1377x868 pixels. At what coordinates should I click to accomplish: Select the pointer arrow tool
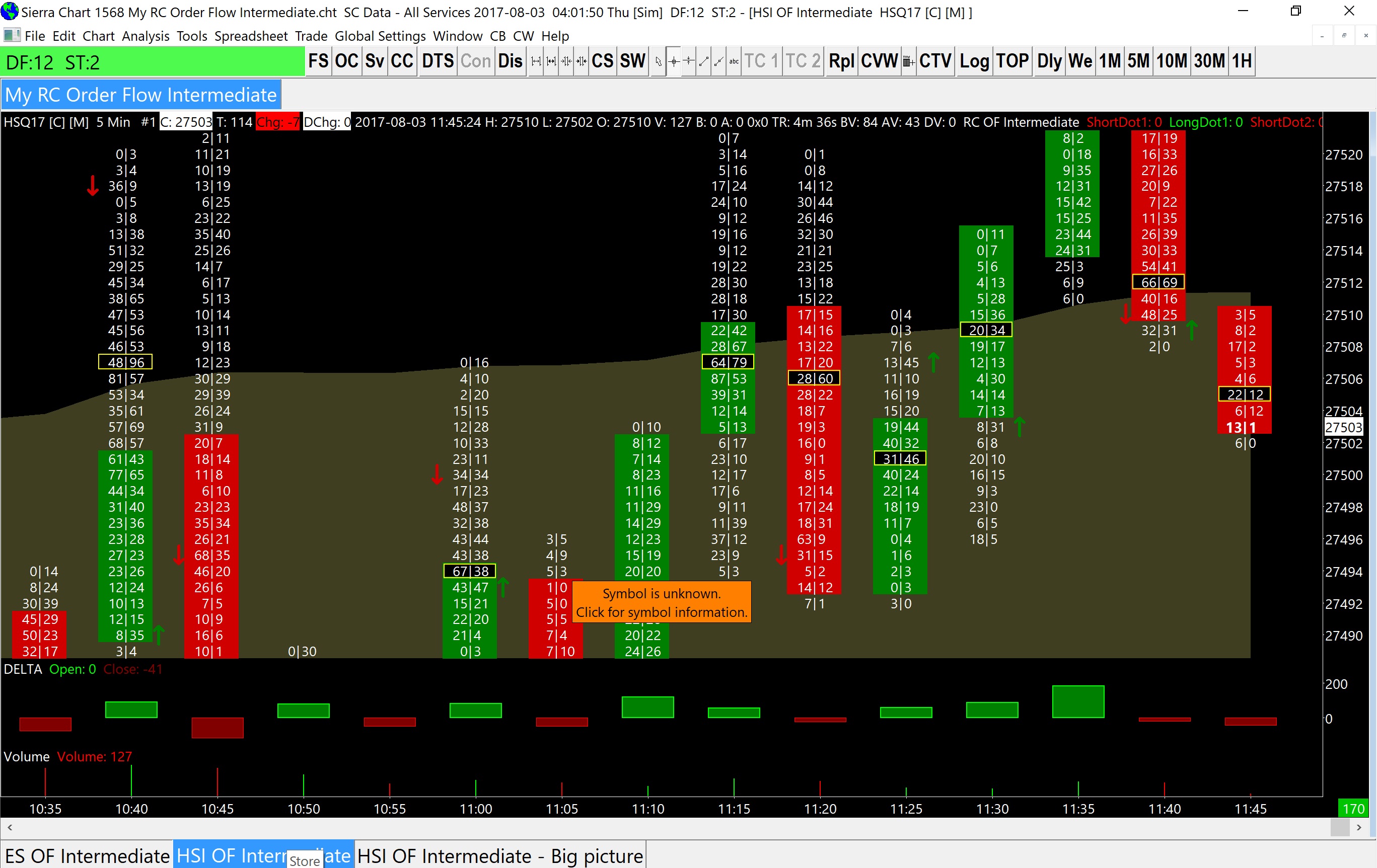(658, 61)
